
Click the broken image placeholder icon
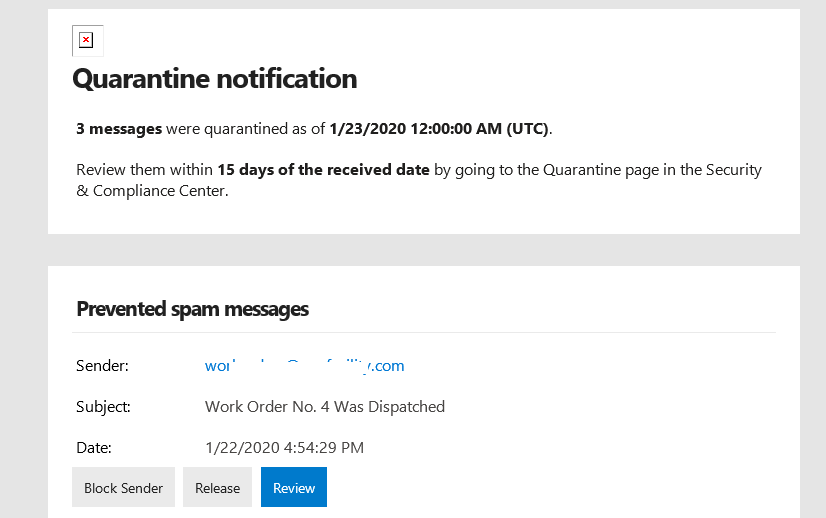[86, 41]
